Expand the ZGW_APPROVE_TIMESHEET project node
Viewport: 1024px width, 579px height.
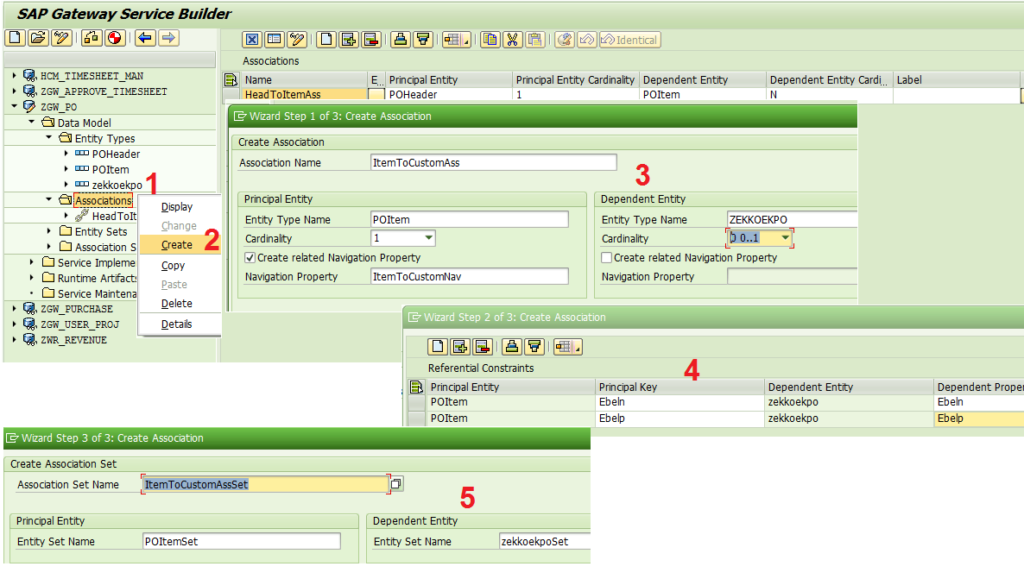click(14, 91)
